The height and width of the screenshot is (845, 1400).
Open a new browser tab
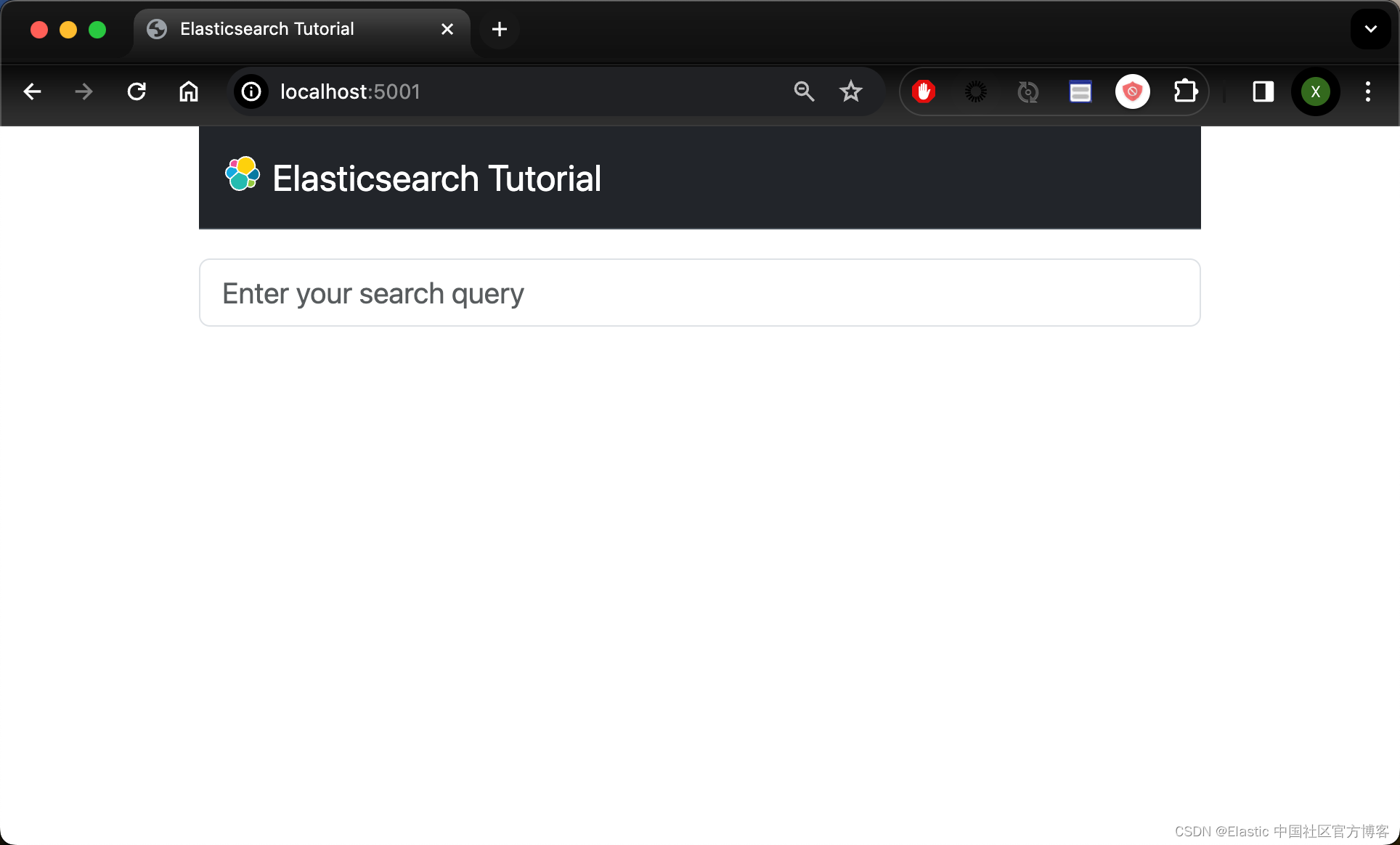tap(498, 29)
